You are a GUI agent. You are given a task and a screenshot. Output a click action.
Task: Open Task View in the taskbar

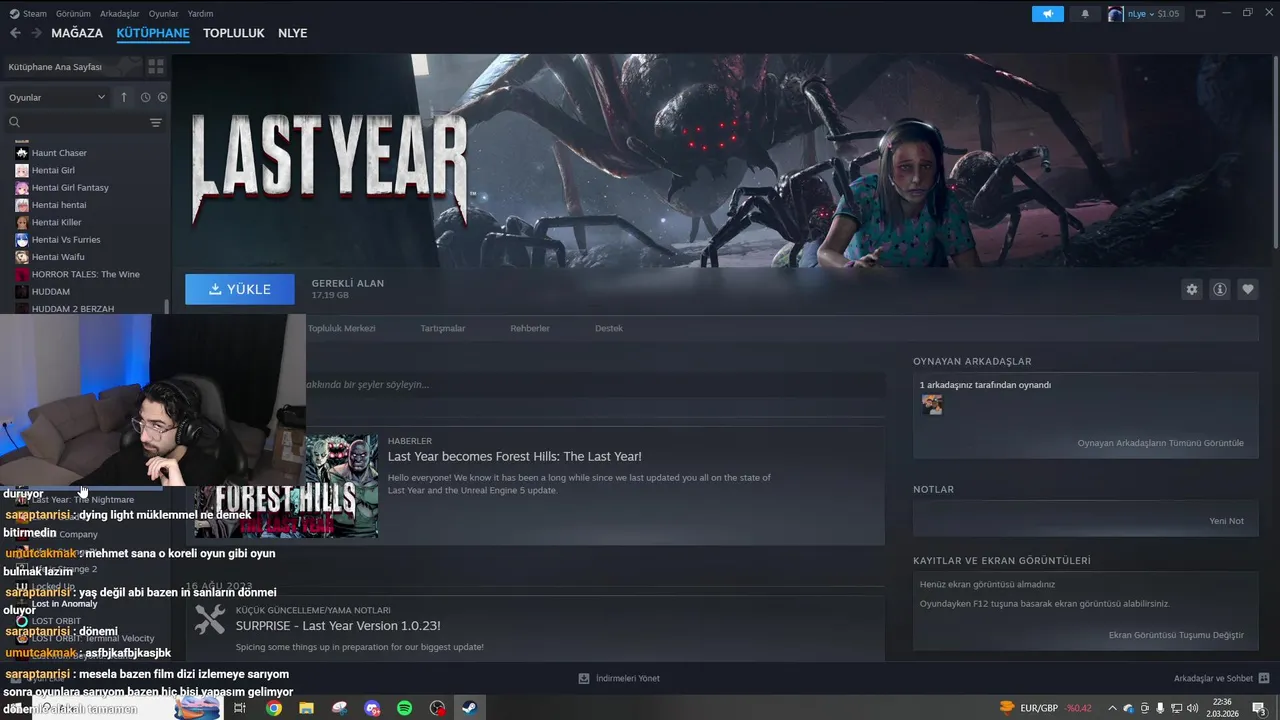click(240, 708)
